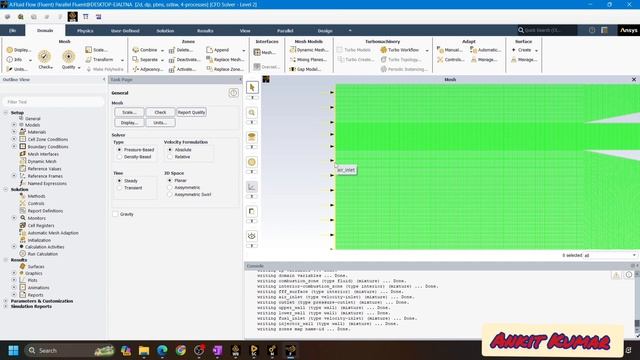Open the Surface Create dropdown
This screenshot has width=640, height=360.
tap(536, 50)
